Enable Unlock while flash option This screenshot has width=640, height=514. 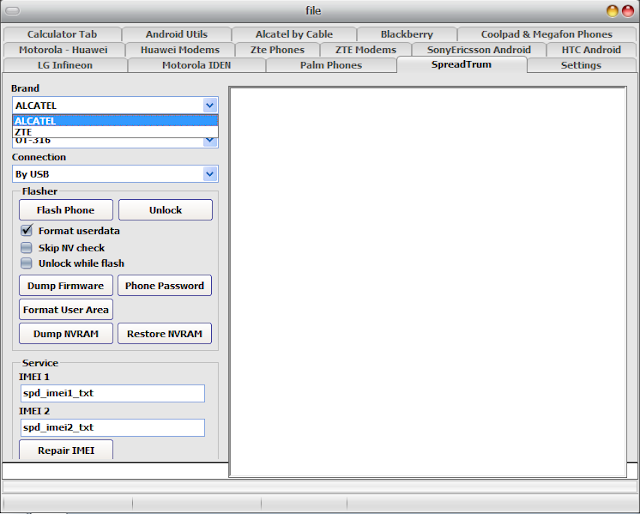[x=27, y=263]
